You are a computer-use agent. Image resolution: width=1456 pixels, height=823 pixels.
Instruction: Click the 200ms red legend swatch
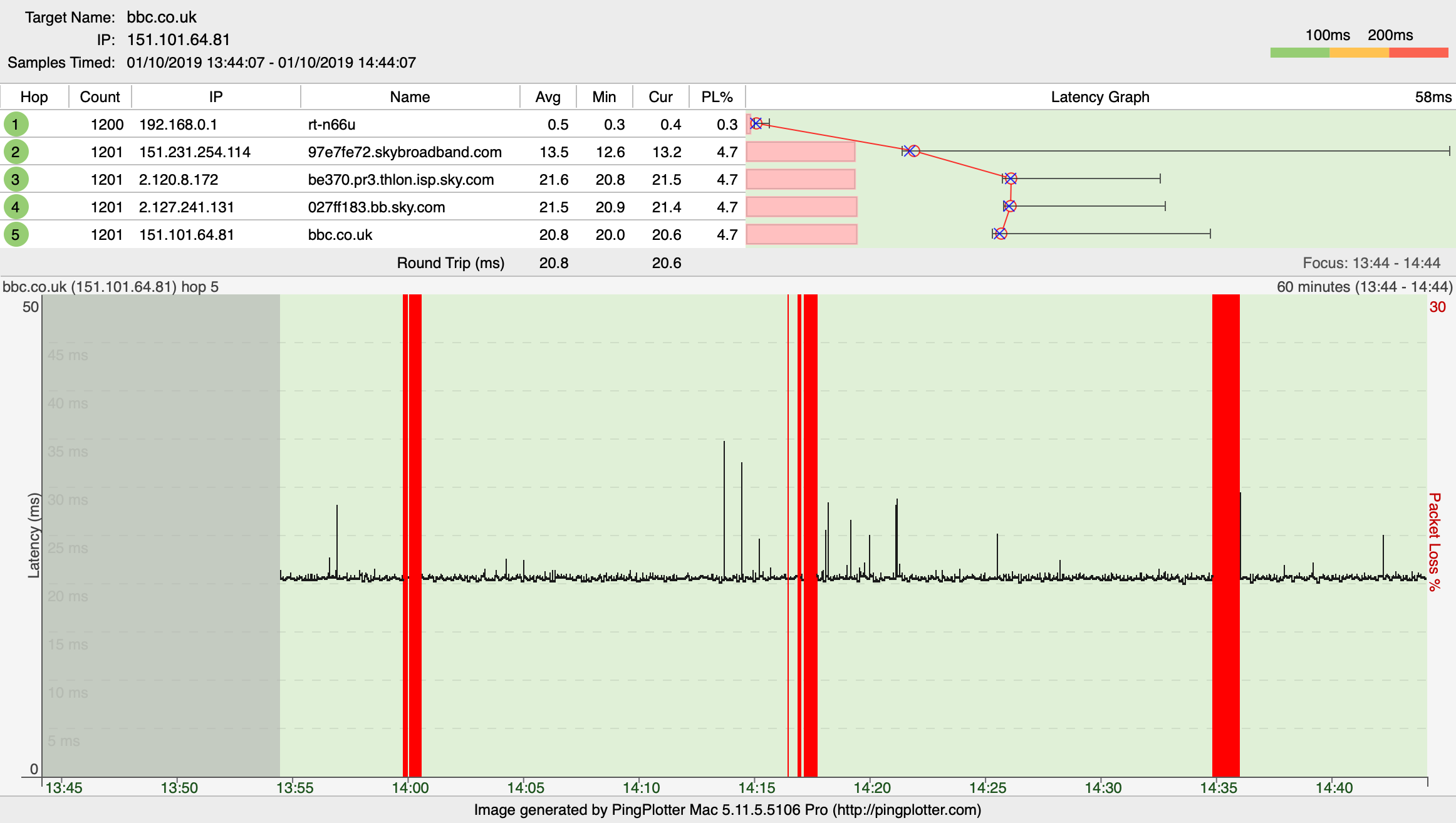coord(1418,53)
